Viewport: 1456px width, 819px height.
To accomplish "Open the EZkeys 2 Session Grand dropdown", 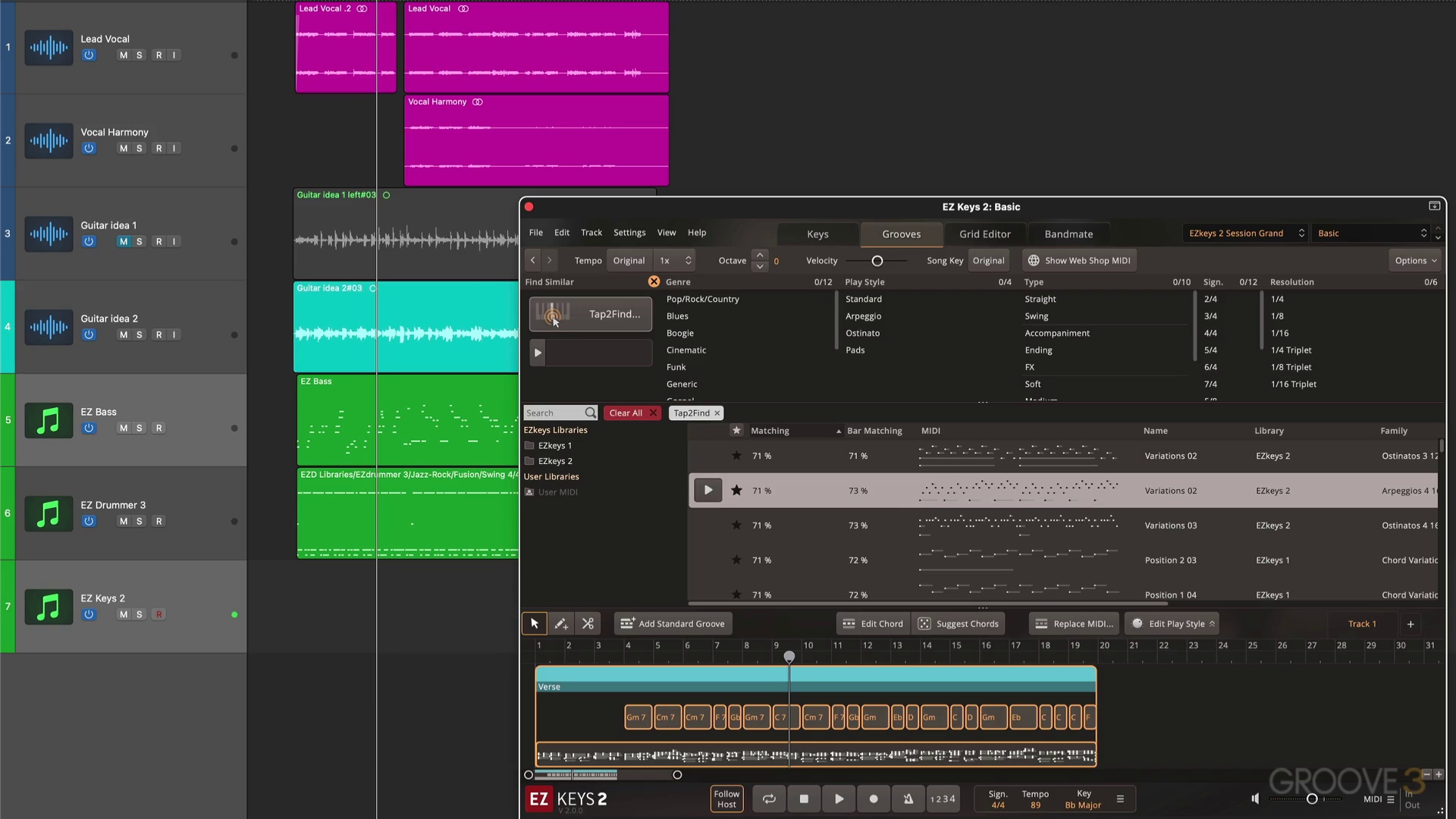I will 1246,233.
